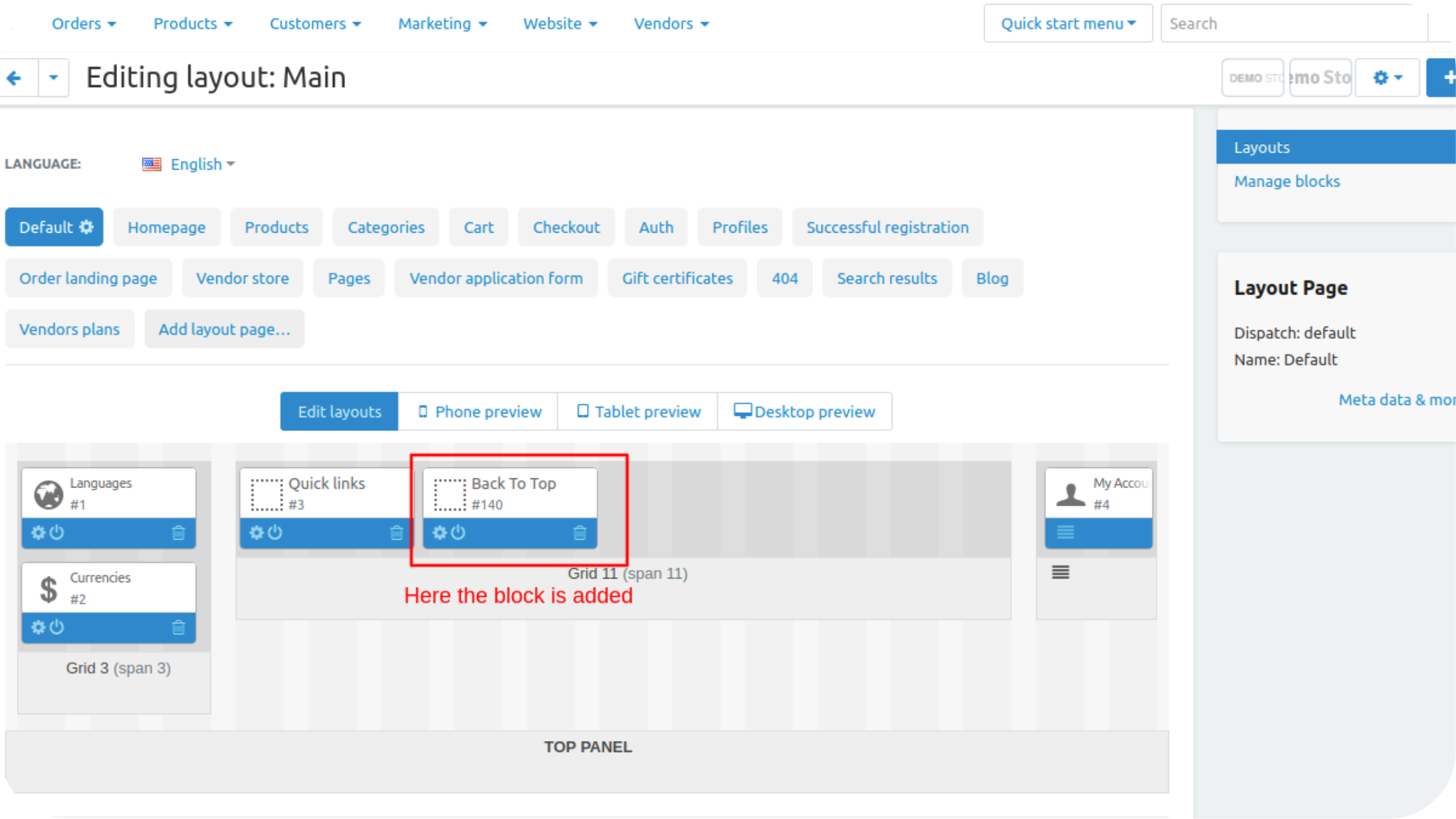Switch to the Checkout layout page tab
Viewport: 1456px width, 819px height.
(565, 227)
